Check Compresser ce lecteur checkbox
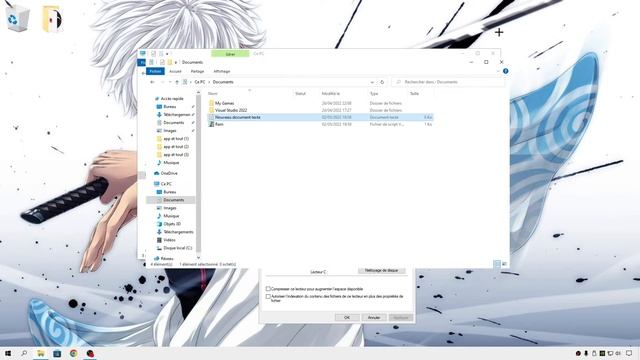 268,289
